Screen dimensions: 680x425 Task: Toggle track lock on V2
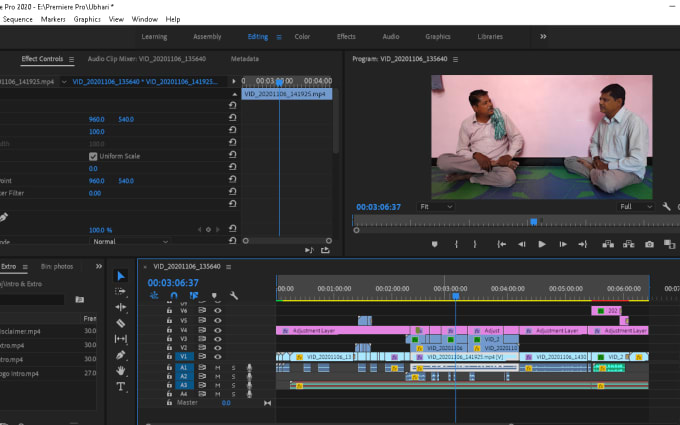point(169,347)
